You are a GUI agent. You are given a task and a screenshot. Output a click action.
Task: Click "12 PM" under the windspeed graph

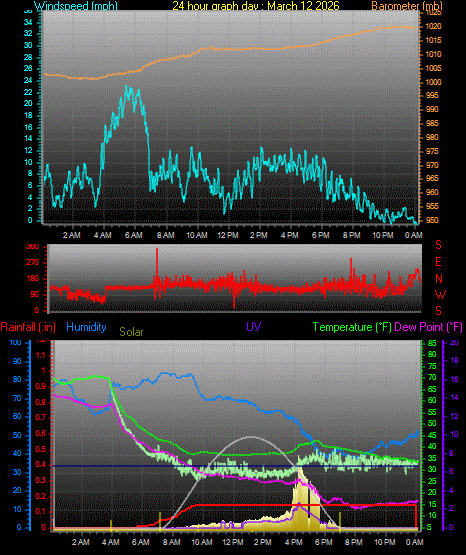coord(228,235)
